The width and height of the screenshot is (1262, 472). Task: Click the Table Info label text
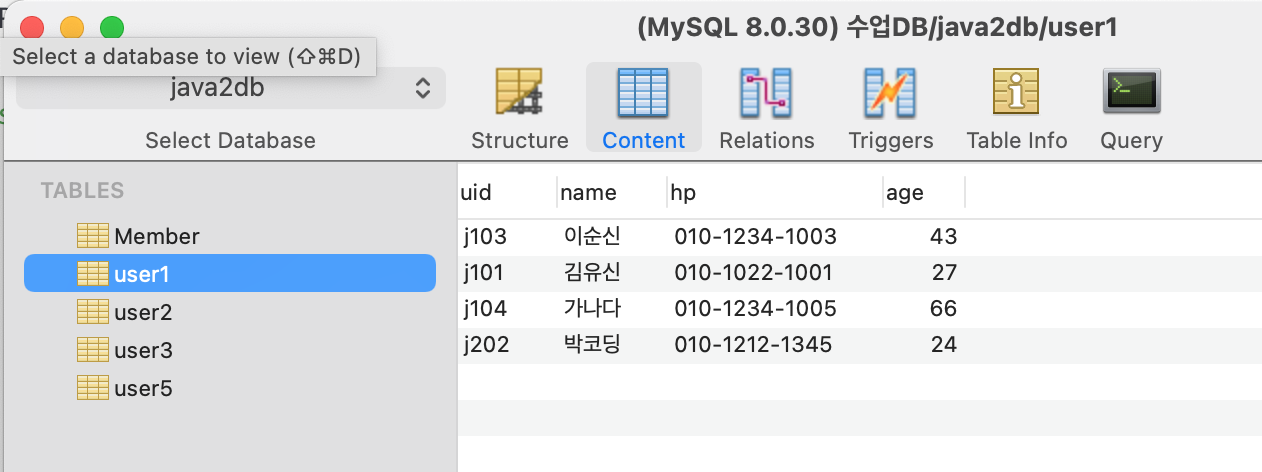click(x=1017, y=141)
